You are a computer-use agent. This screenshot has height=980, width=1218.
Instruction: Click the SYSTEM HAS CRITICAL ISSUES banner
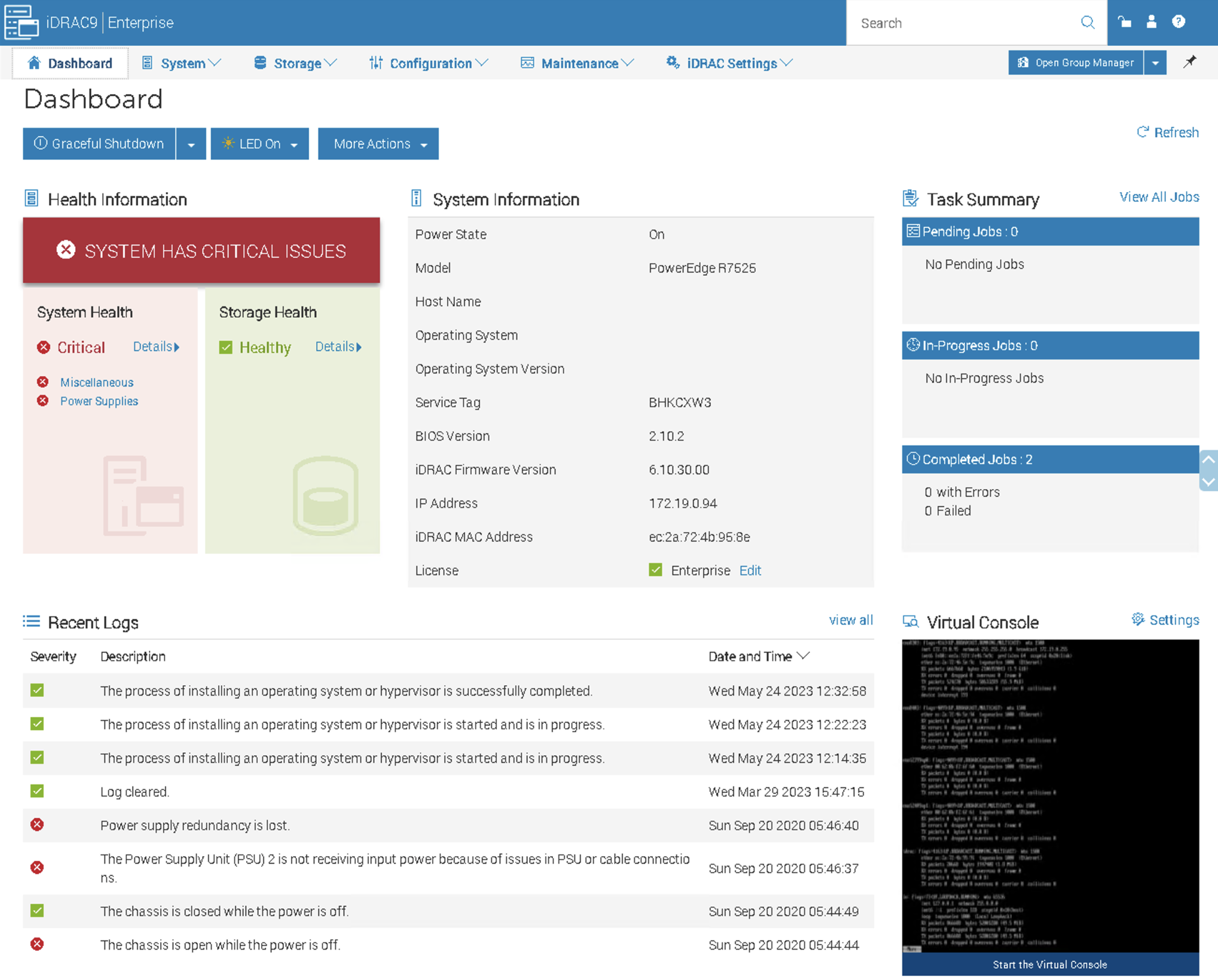[x=201, y=250]
